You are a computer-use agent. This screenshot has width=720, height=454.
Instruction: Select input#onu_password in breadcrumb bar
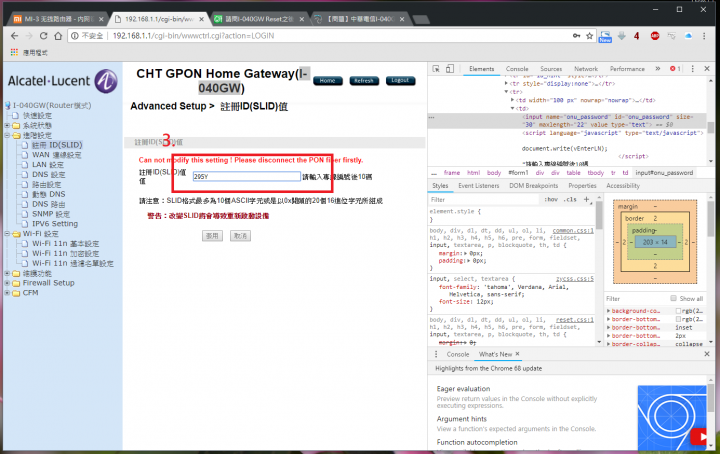664,173
